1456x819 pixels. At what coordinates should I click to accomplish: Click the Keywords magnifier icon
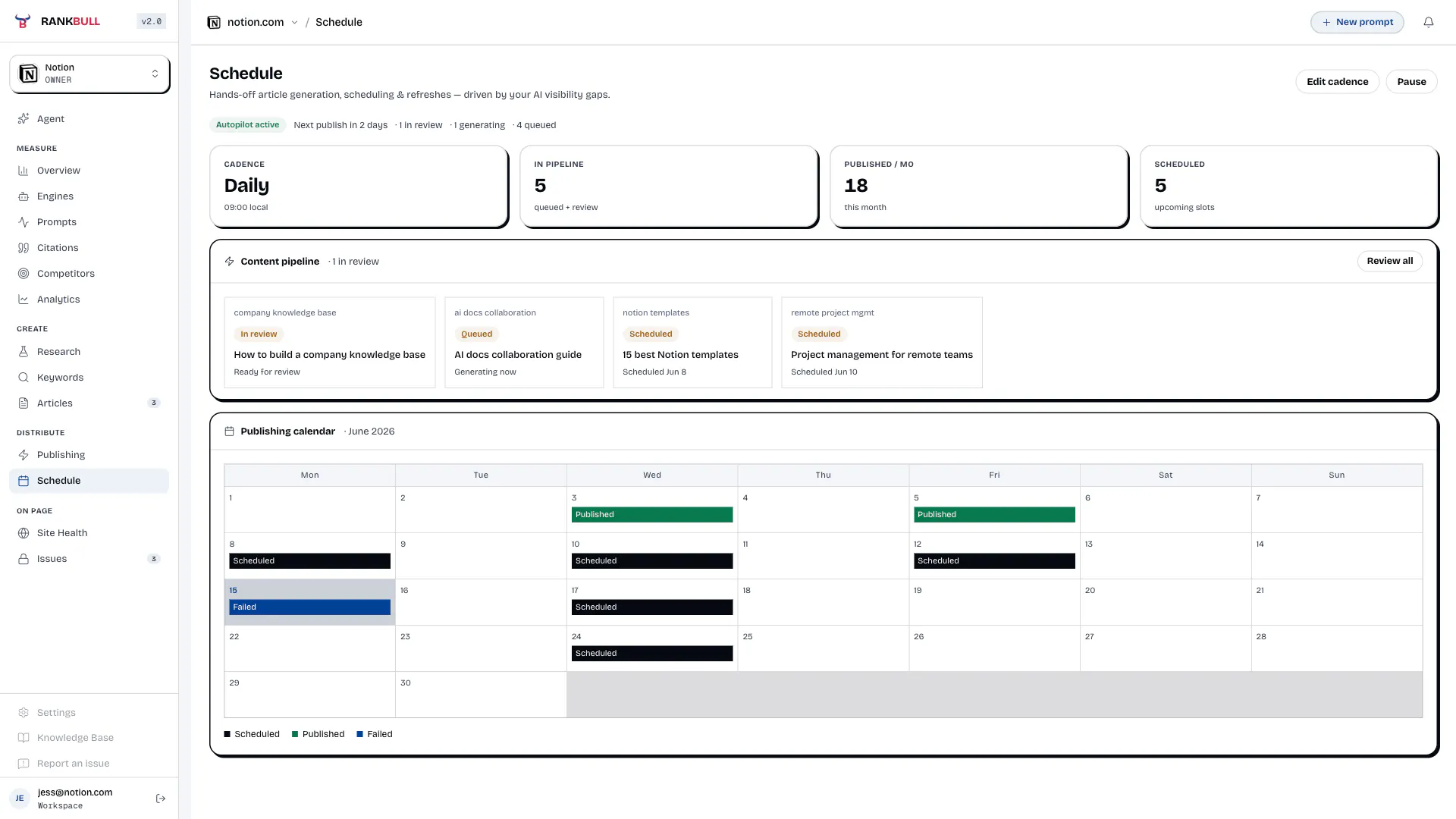[x=24, y=378]
